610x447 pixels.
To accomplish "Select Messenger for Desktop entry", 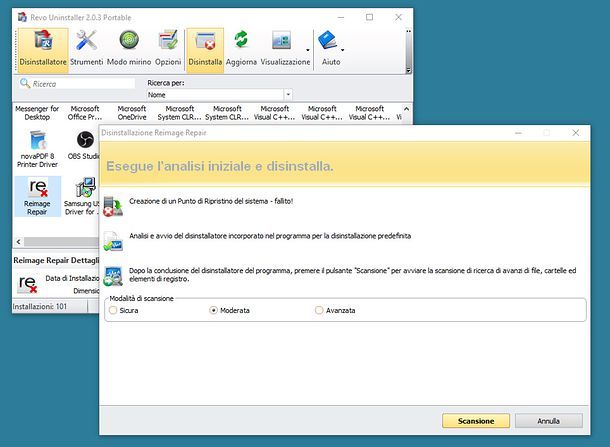I will [37, 113].
